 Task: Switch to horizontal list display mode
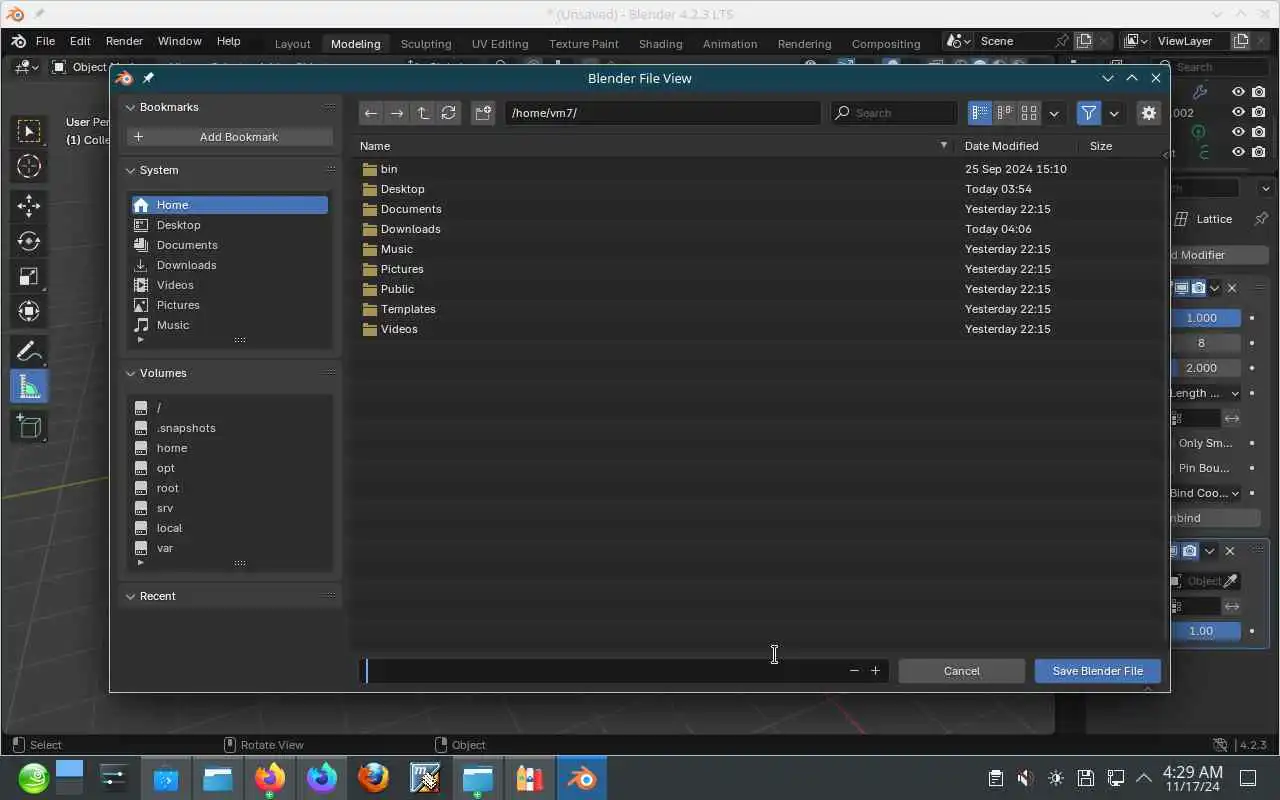1004,113
